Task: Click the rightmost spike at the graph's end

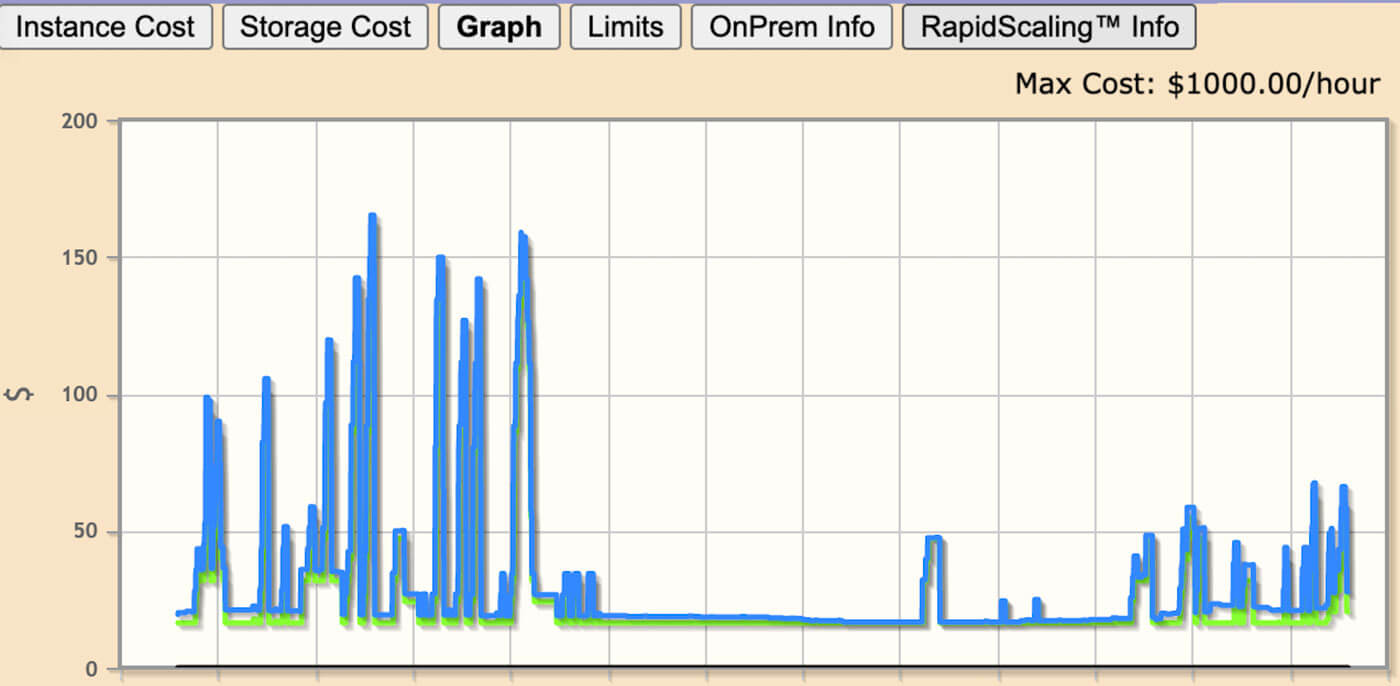Action: click(1344, 488)
